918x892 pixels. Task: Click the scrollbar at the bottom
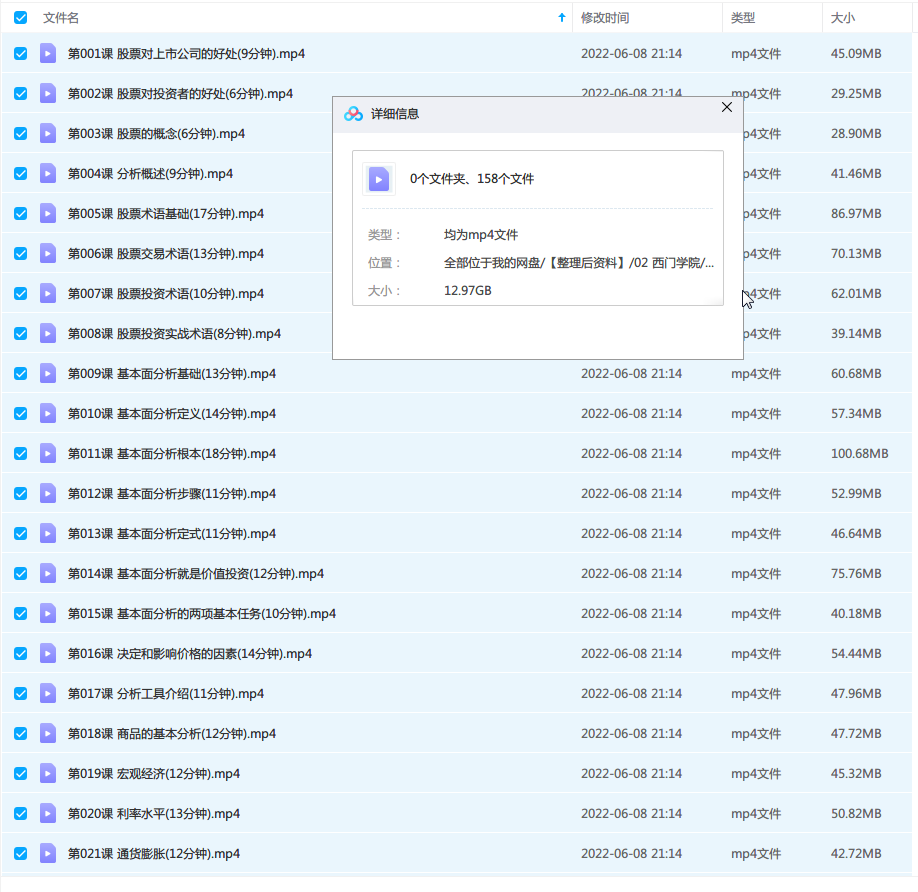(460, 886)
